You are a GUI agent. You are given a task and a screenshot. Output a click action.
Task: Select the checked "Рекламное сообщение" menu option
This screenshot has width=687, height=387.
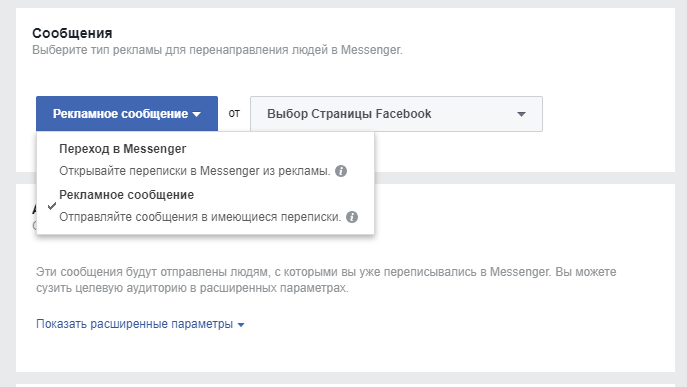(205, 206)
